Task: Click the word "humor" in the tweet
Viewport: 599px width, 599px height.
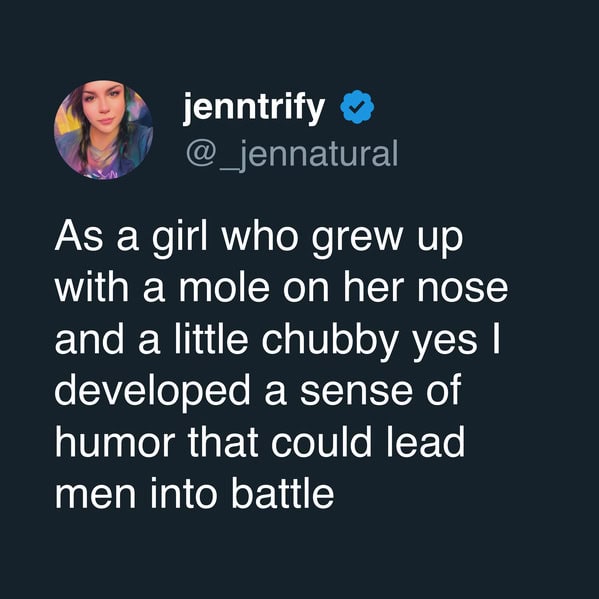Action: [x=115, y=441]
